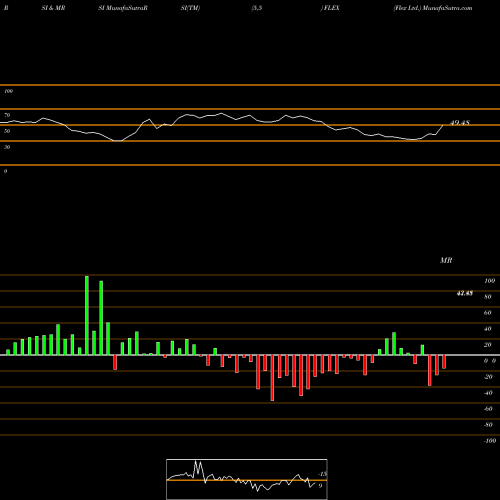The image size is (500, 500).
Task: Click the MR axis label '-100'
Action: (490, 441)
